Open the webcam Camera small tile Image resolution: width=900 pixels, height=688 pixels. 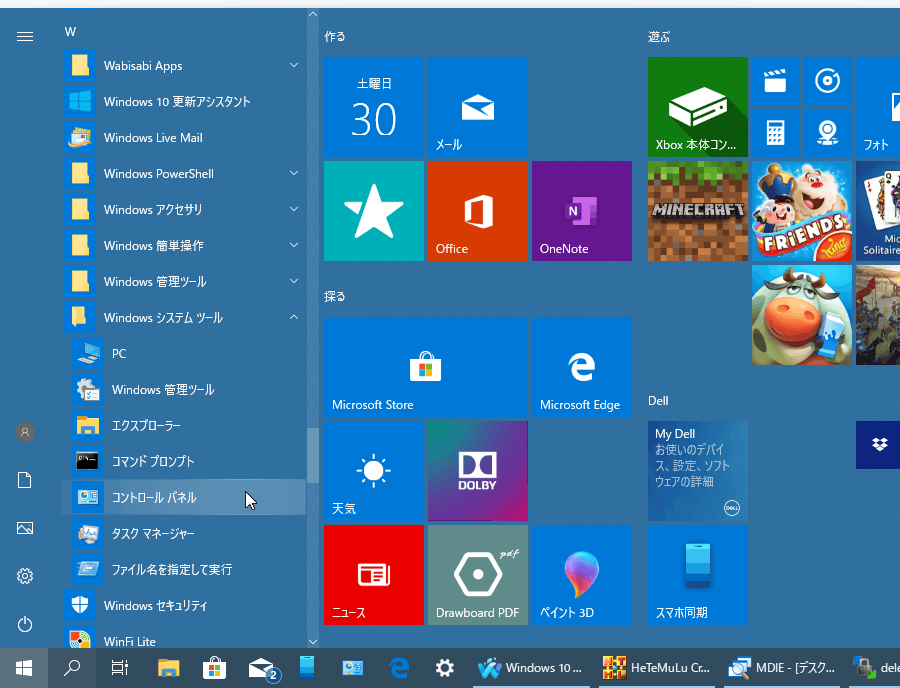coord(828,133)
